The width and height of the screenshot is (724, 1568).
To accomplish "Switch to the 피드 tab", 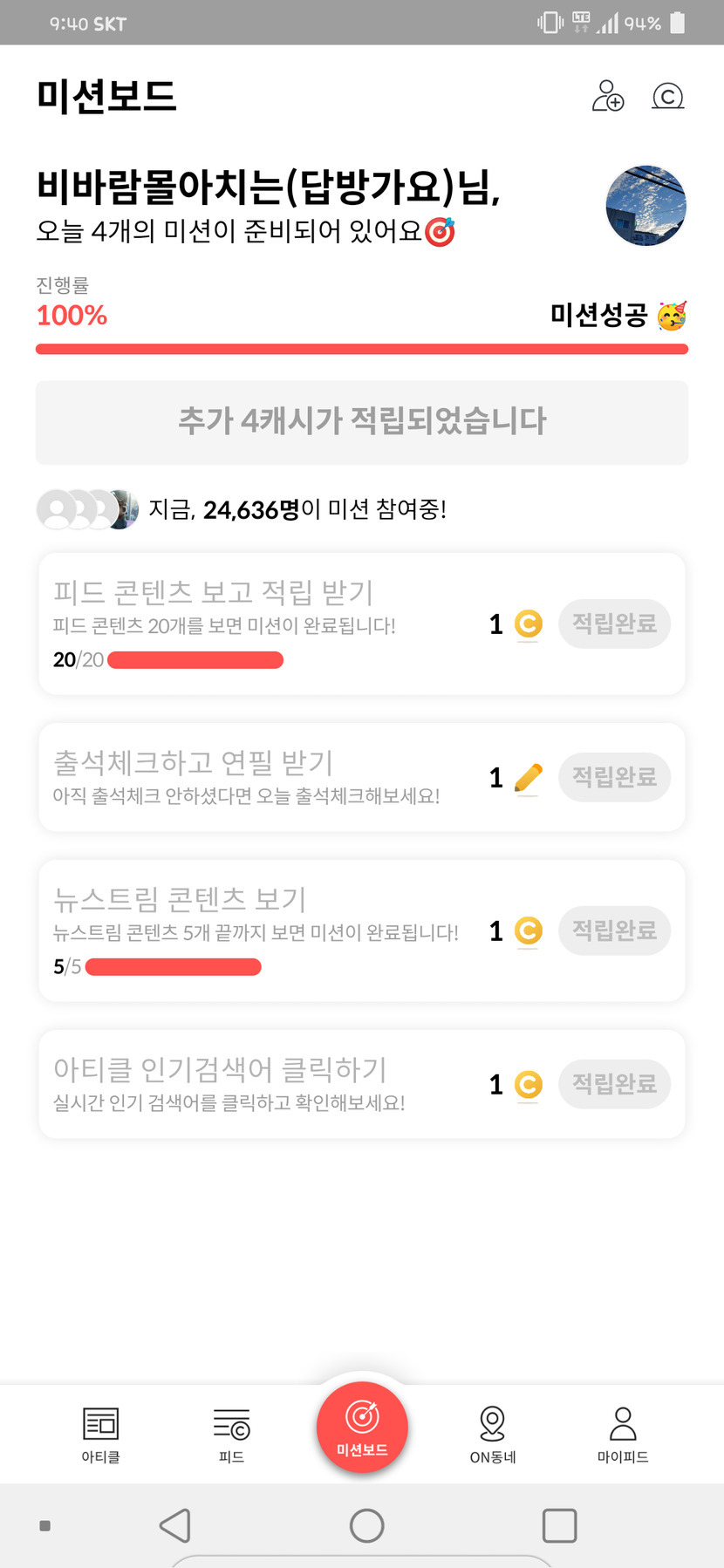I will (231, 1435).
